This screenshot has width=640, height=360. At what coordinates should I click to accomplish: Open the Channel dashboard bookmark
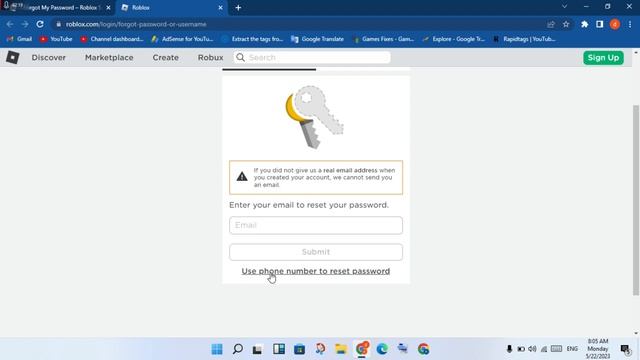112,39
